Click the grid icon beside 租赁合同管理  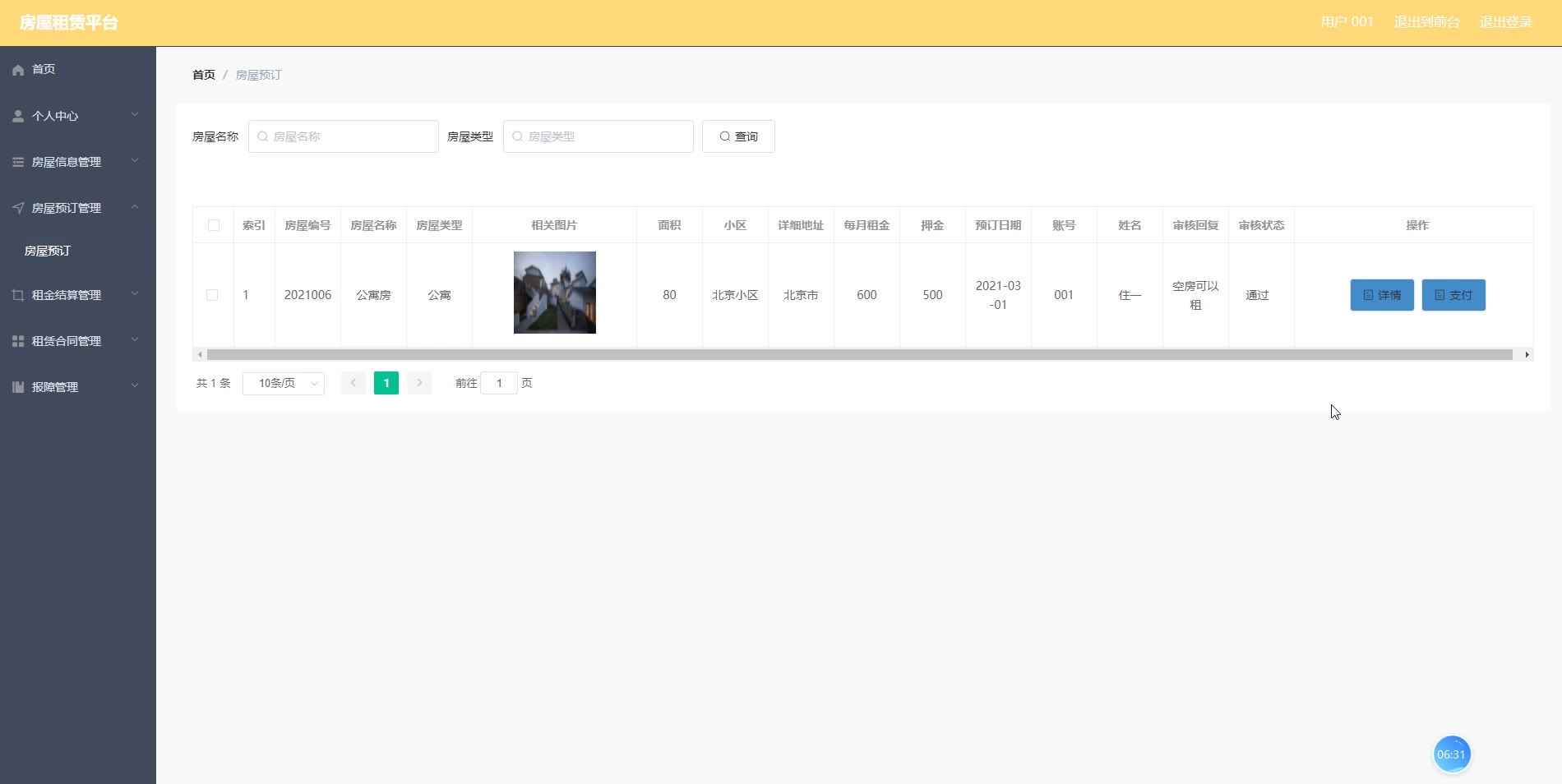coord(18,341)
